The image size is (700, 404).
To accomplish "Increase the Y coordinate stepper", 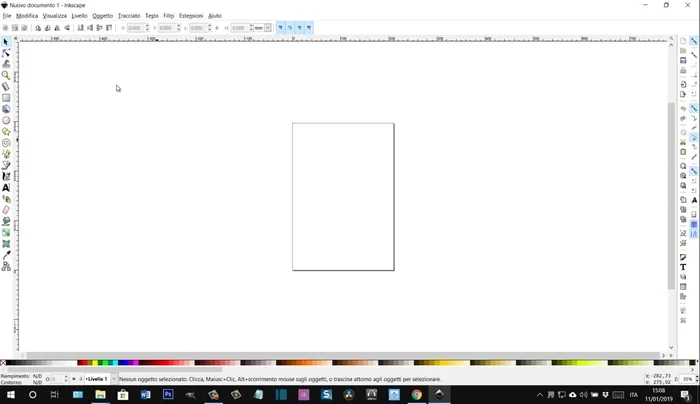I will tap(179, 26).
